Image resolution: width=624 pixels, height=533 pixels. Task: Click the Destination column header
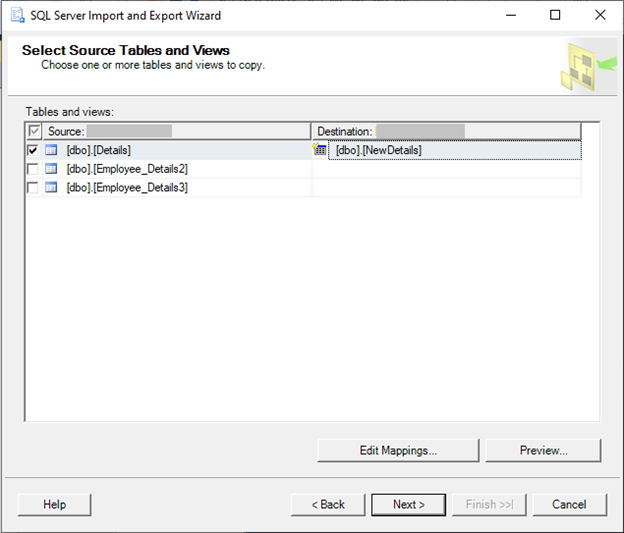[x=447, y=131]
